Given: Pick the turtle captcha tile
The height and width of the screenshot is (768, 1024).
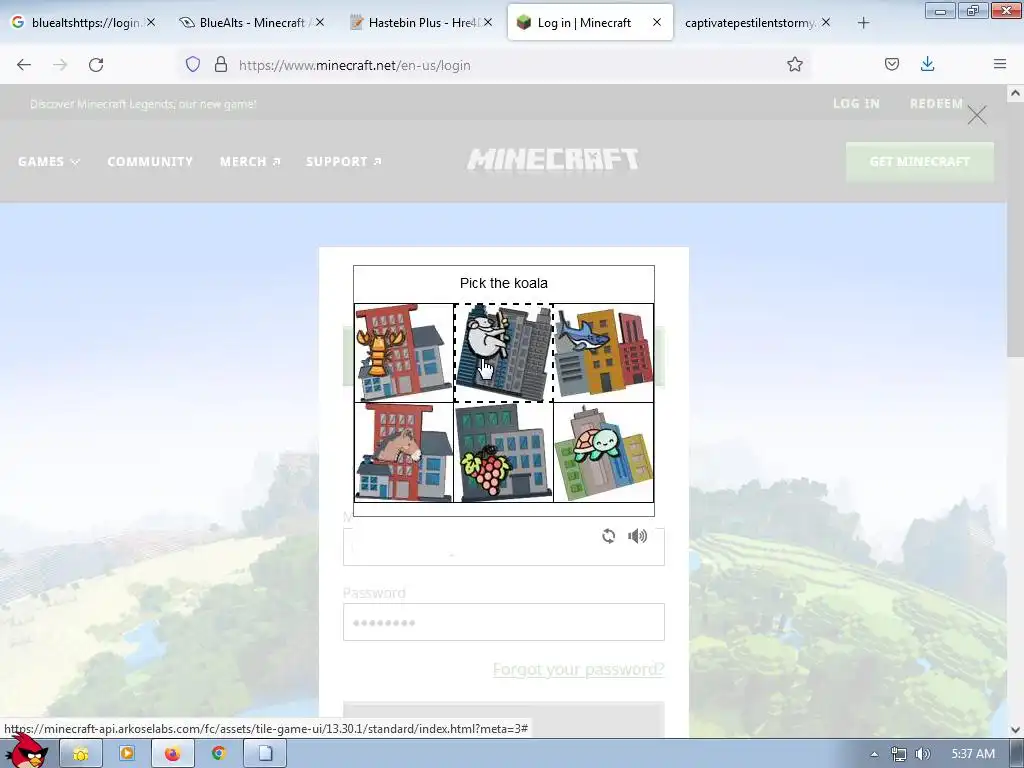Looking at the screenshot, I should point(603,453).
